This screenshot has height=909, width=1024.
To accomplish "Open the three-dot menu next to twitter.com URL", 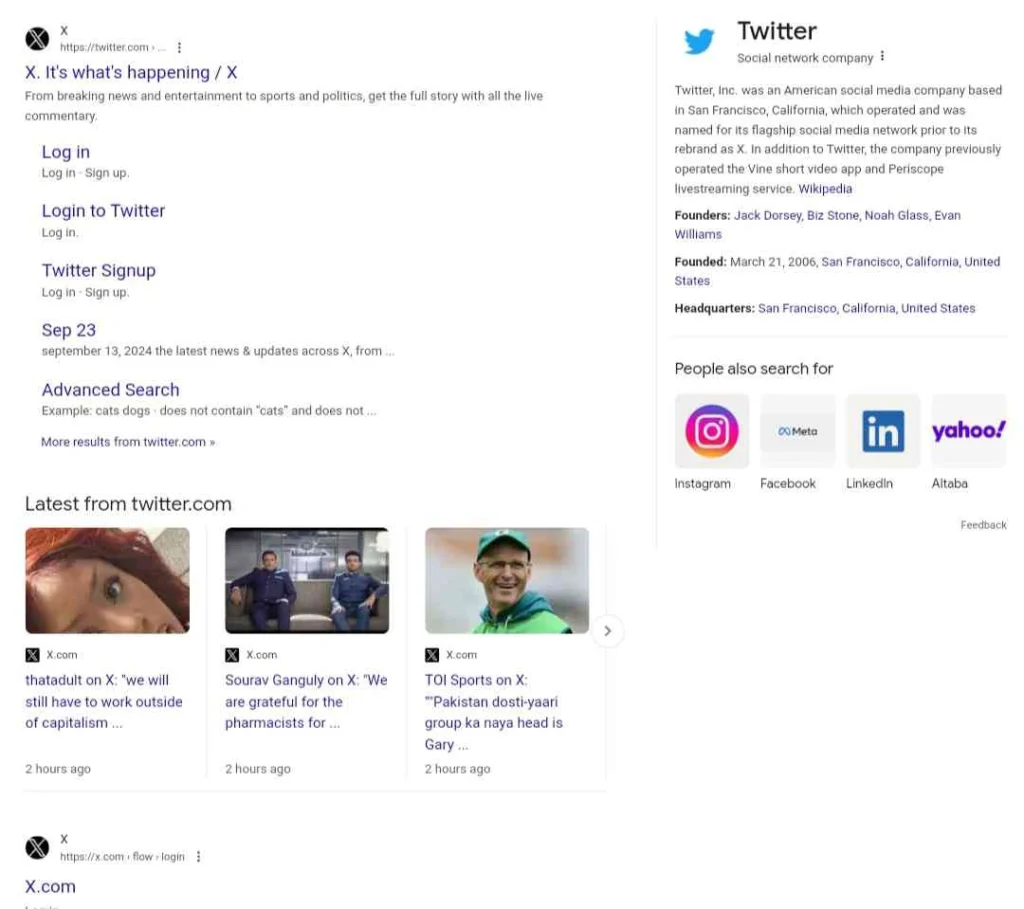I will click(x=179, y=47).
